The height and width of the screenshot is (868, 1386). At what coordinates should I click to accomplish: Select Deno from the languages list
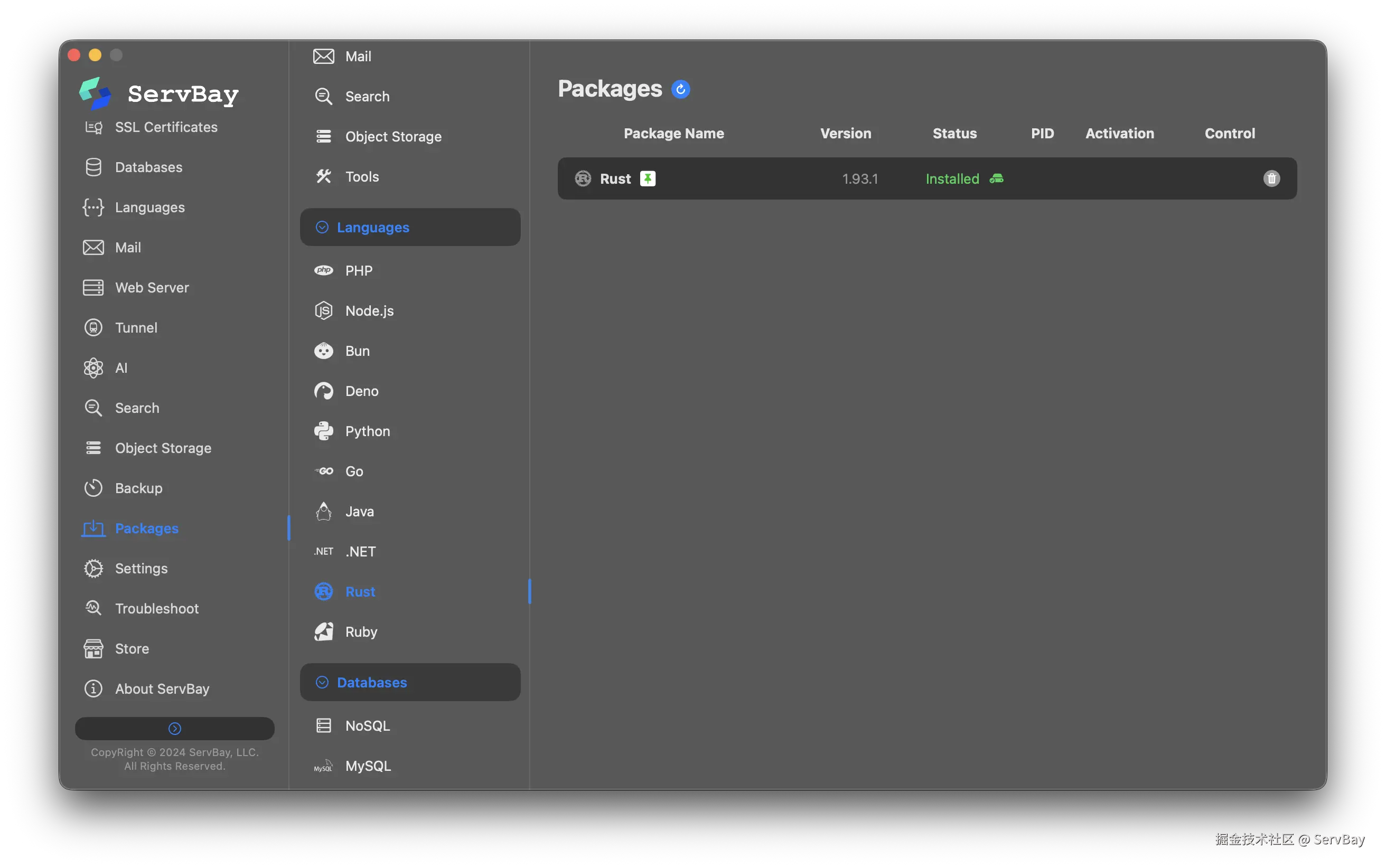[362, 391]
